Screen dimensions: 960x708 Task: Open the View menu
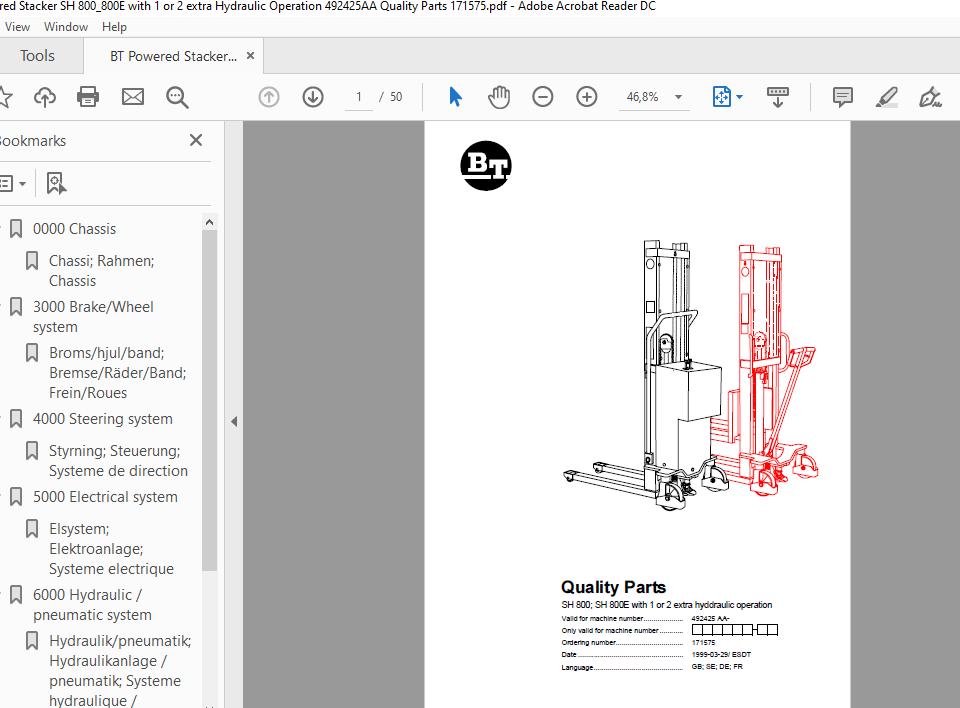17,27
